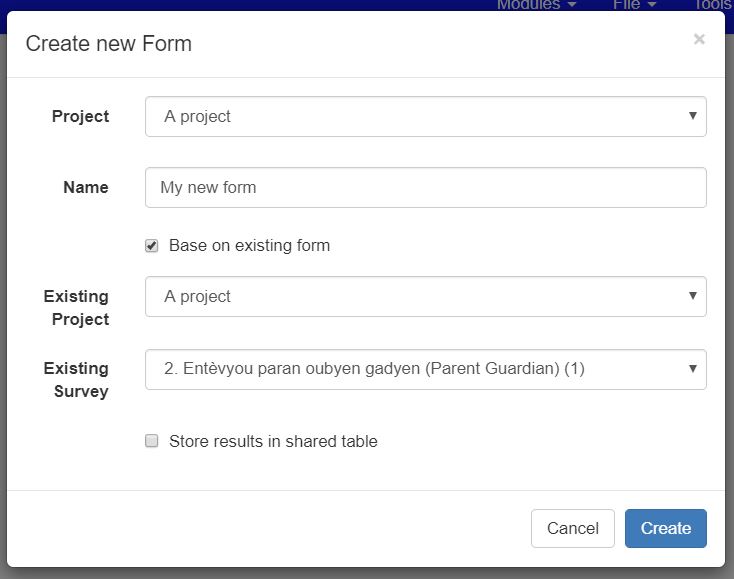Open the Existing Survey dropdown list
Image resolution: width=734 pixels, height=579 pixels.
(425, 369)
